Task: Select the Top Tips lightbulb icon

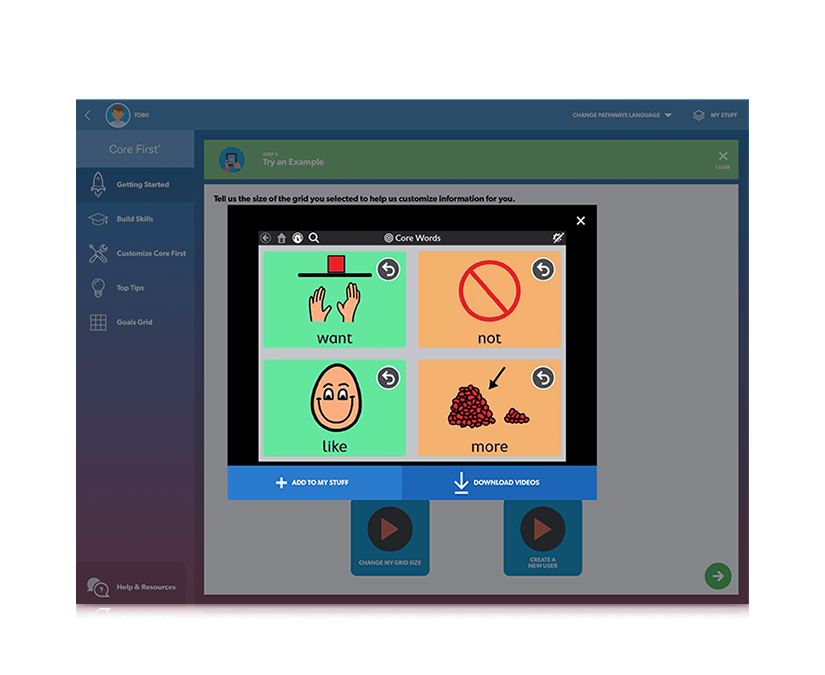Action: coord(96,287)
